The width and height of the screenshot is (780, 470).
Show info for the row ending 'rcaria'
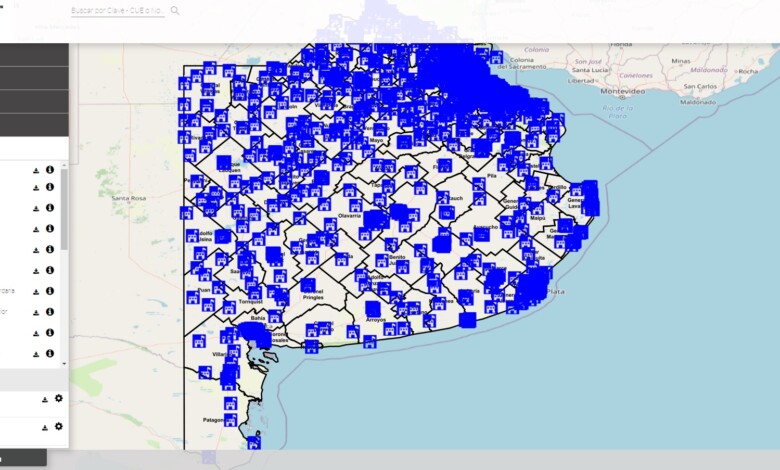click(x=50, y=291)
